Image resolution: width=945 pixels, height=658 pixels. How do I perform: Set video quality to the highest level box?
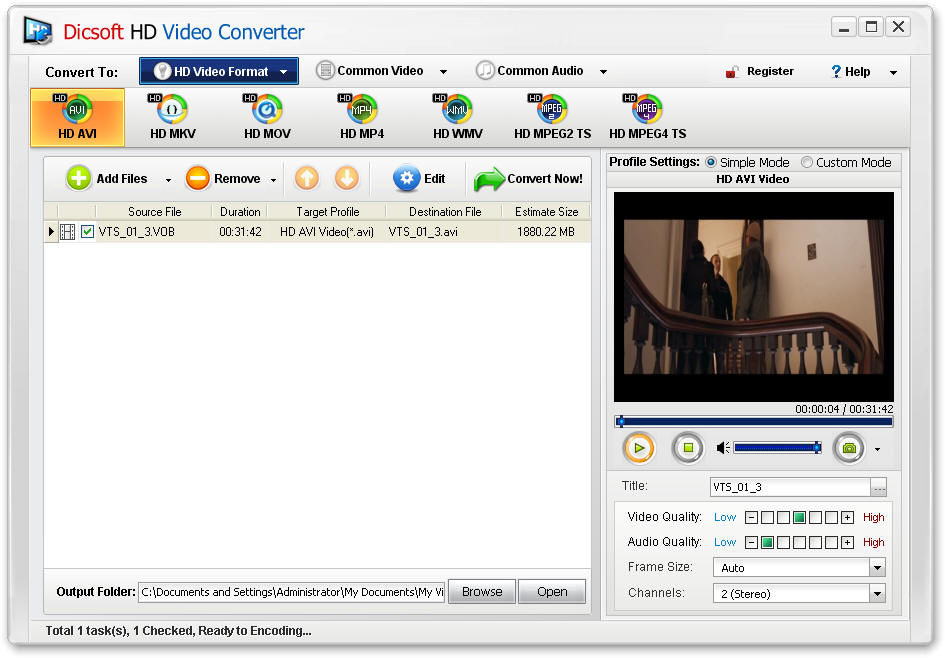tap(831, 517)
